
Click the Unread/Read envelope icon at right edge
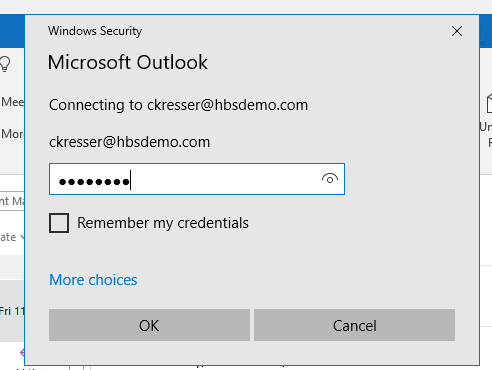point(489,103)
